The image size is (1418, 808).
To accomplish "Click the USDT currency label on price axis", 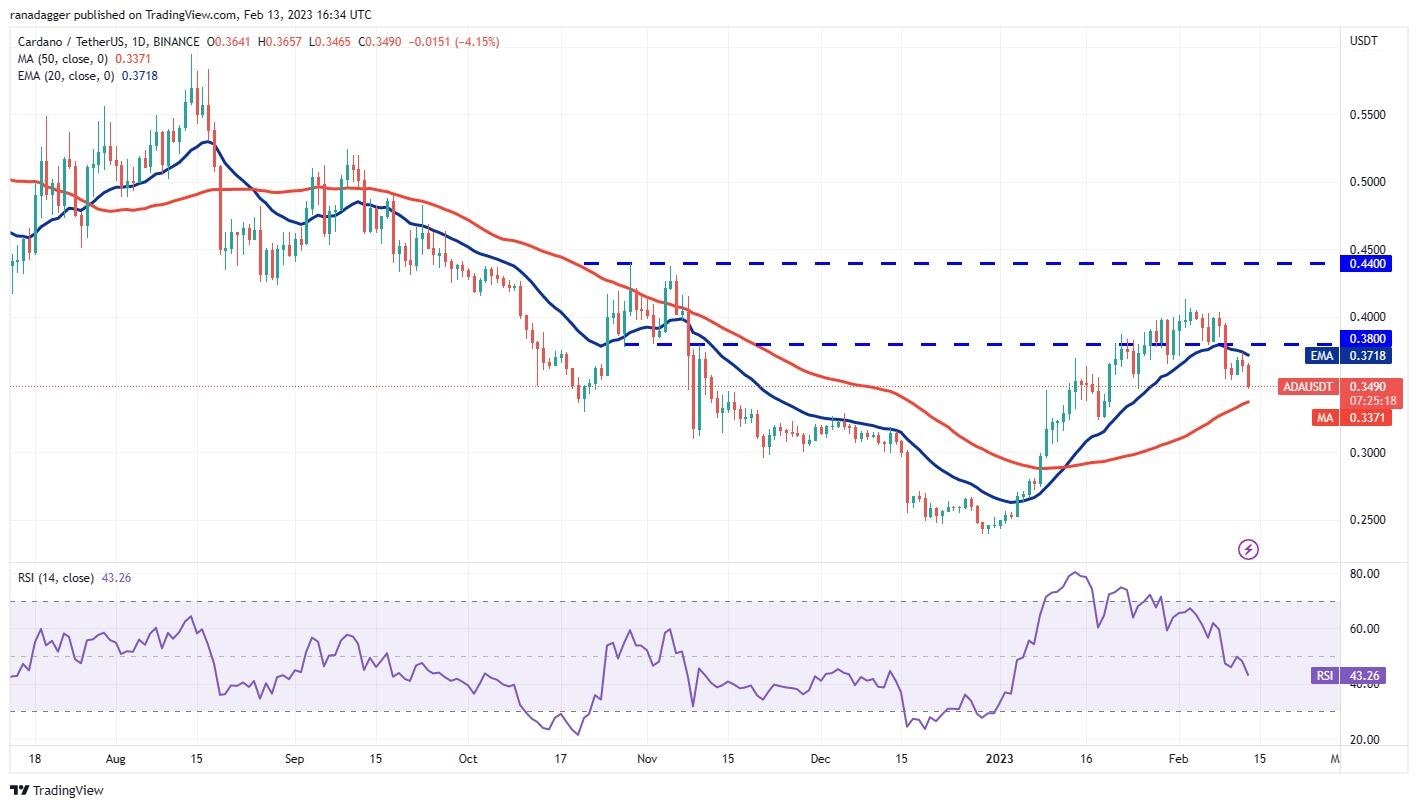I will pyautogui.click(x=1364, y=42).
